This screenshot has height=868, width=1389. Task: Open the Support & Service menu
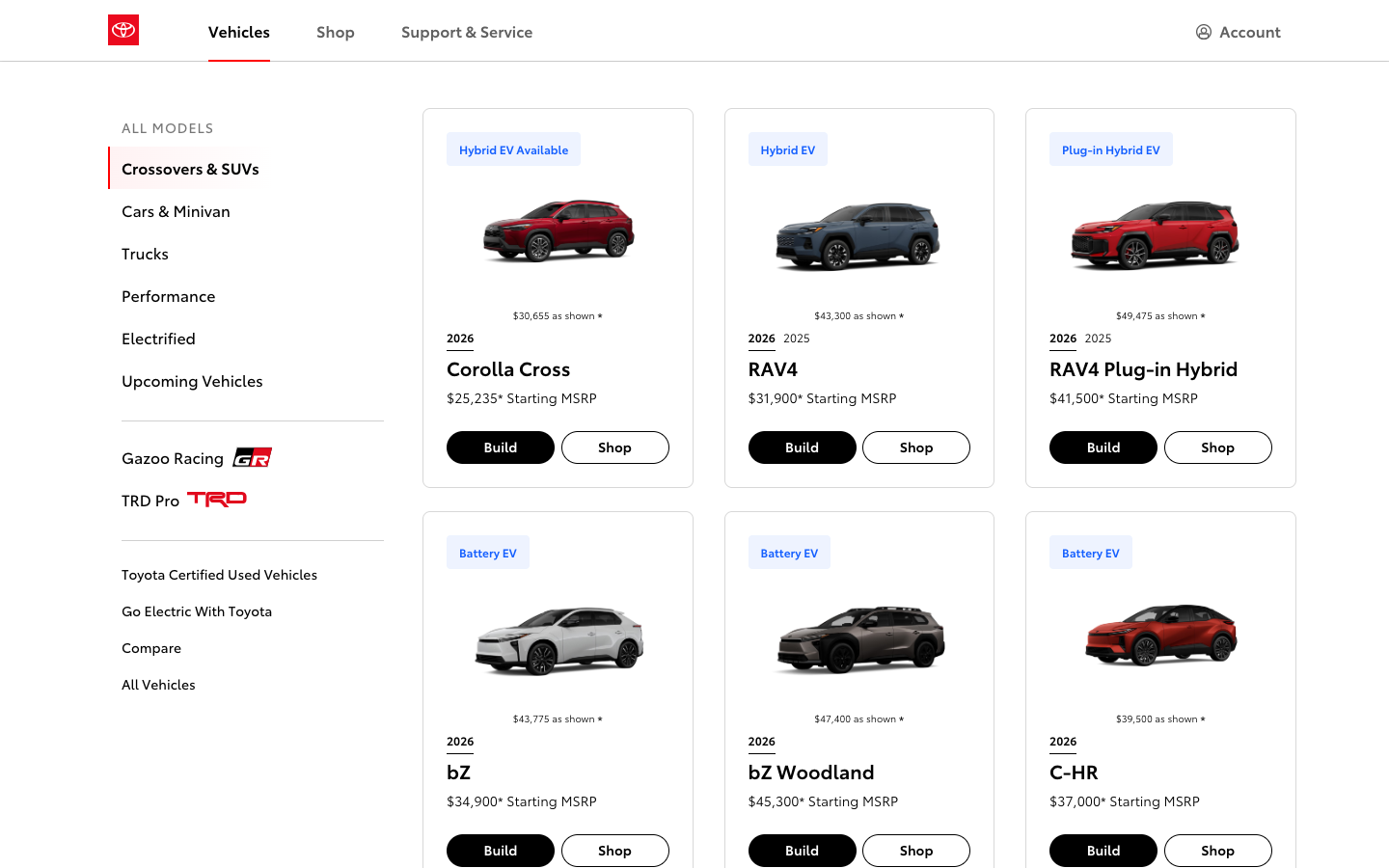pos(467,32)
